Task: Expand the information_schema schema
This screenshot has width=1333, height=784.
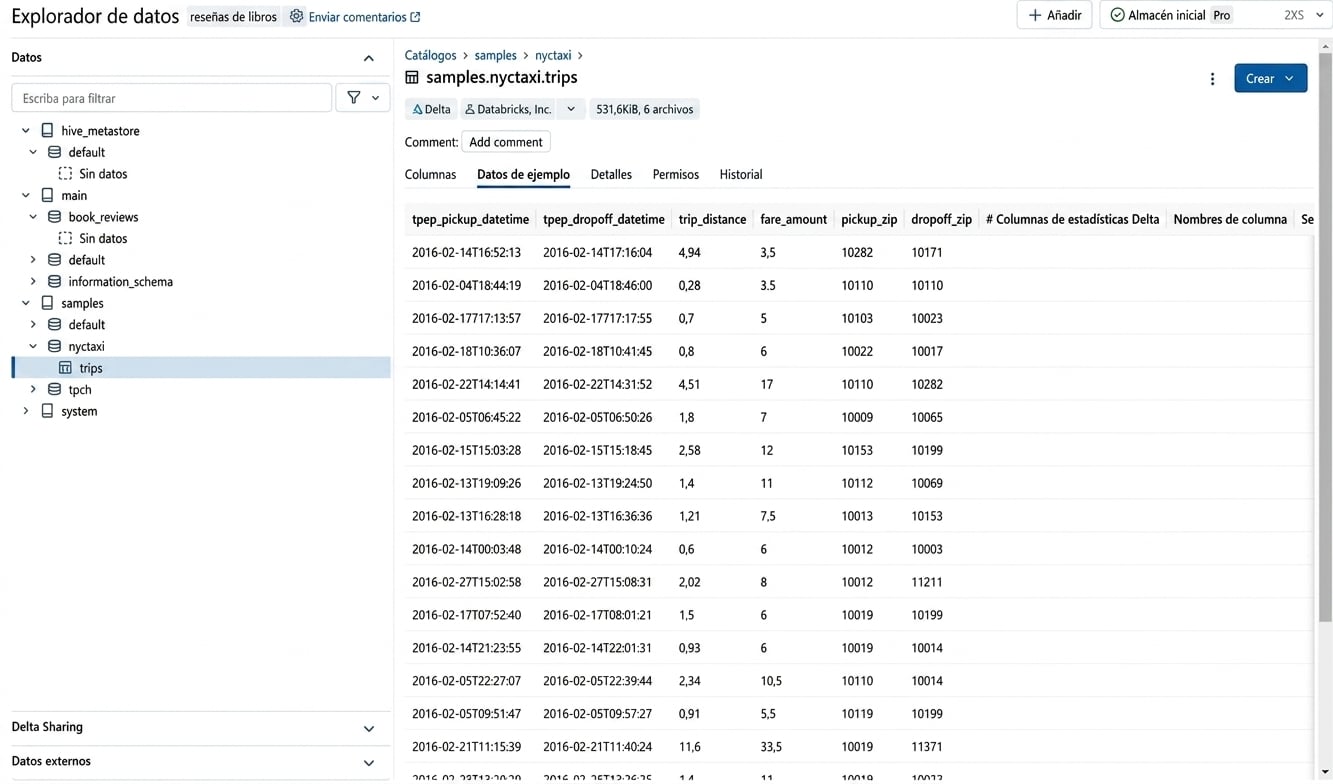Action: [33, 282]
